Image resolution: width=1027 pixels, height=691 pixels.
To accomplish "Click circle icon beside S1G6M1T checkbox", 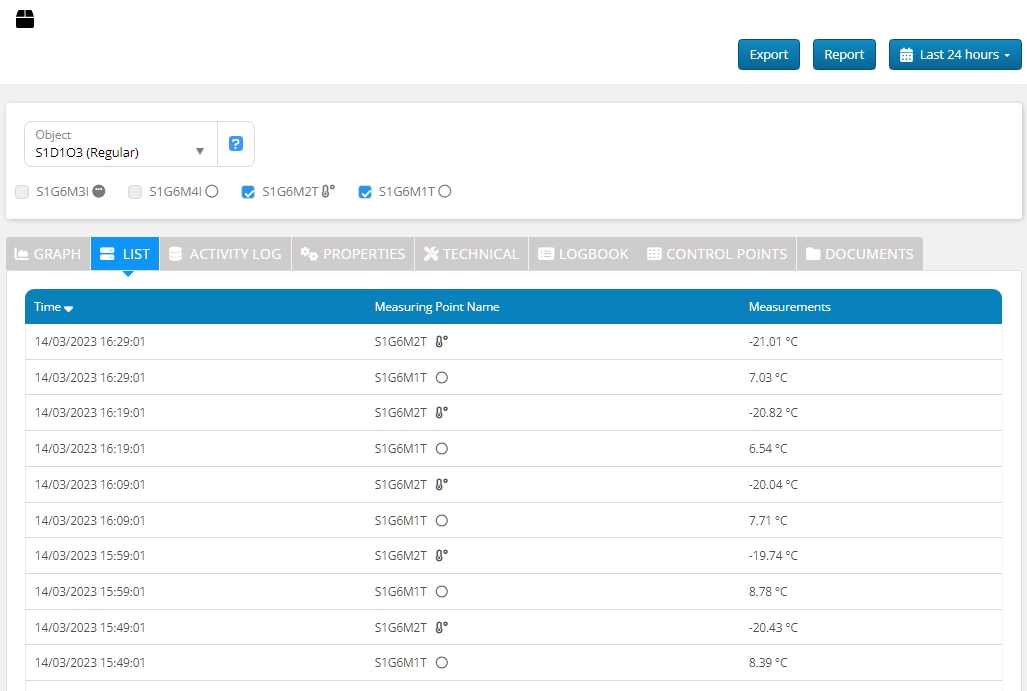I will (445, 192).
